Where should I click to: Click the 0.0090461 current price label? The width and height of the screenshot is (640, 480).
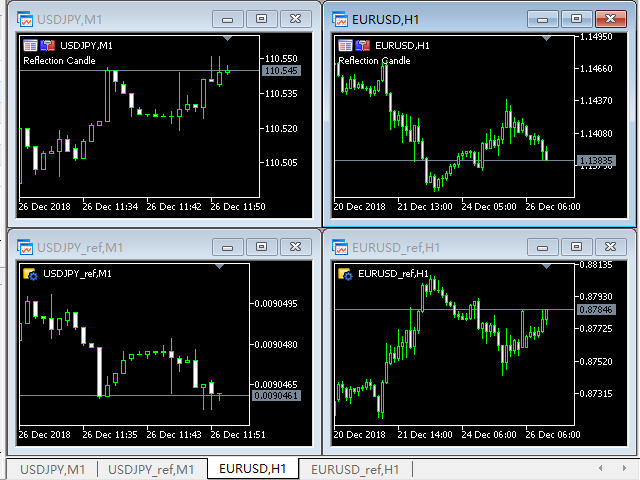(276, 396)
